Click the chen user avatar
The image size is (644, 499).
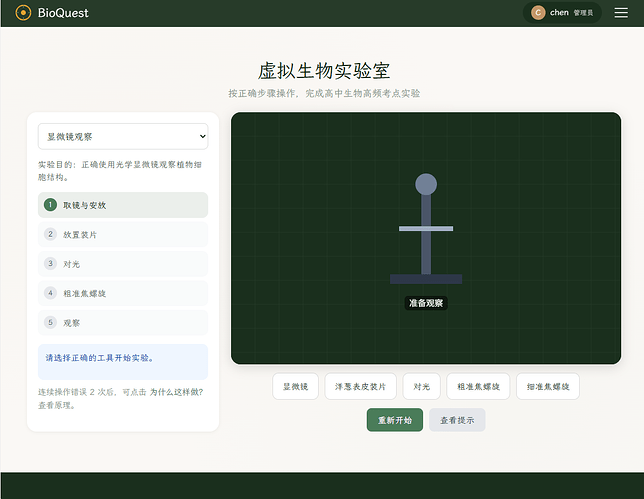tap(538, 13)
